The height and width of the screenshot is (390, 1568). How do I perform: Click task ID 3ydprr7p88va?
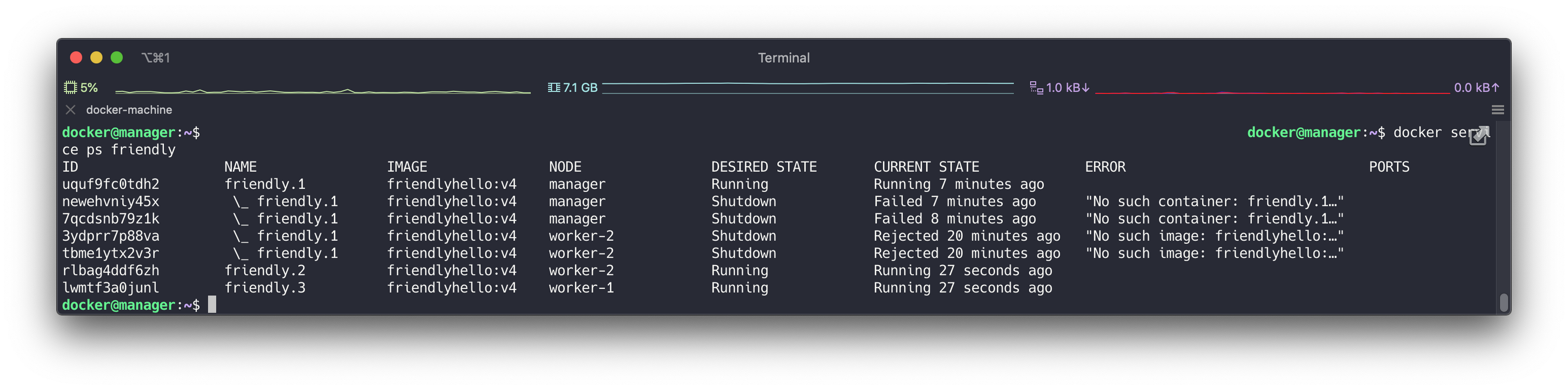[111, 236]
